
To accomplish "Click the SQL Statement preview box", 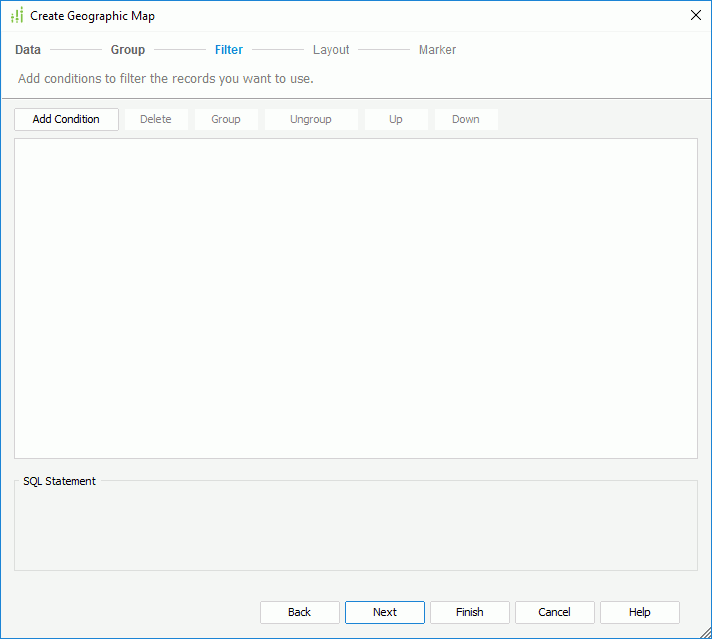I will click(x=355, y=530).
